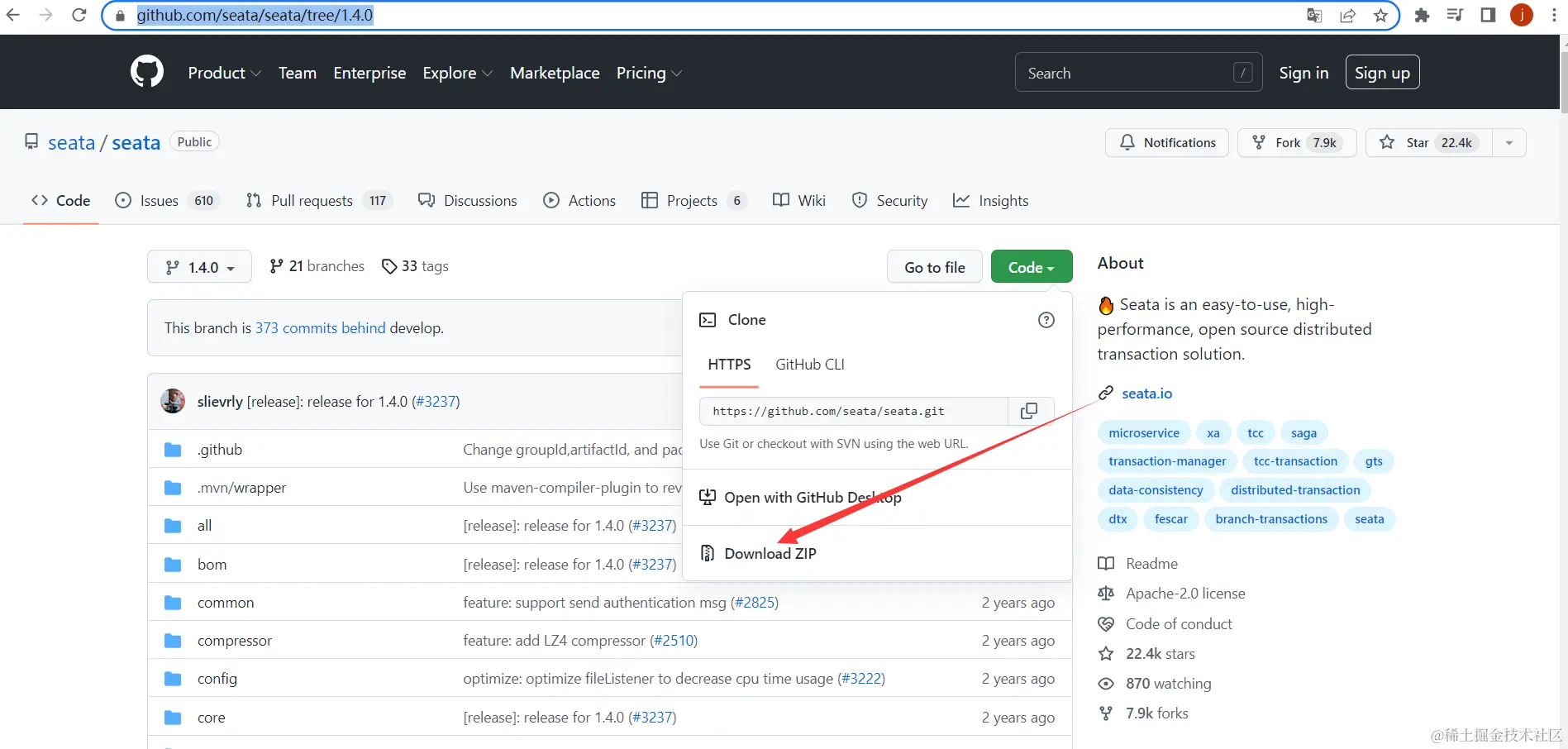Click in the GitHub Search field
Image resolution: width=1568 pixels, height=749 pixels.
(1138, 73)
